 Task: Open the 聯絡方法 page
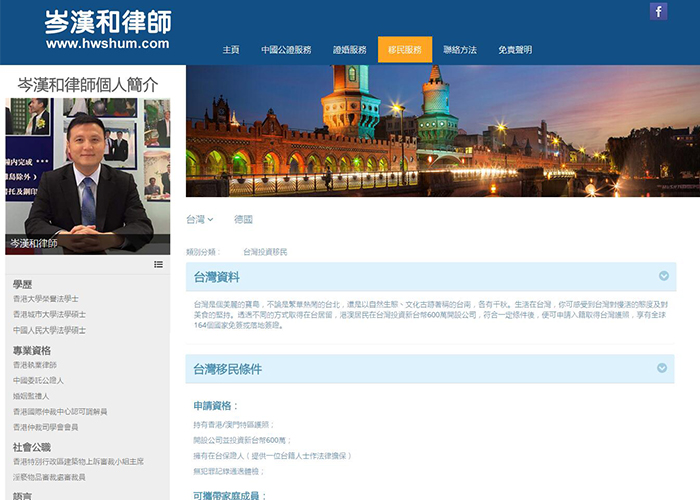460,49
